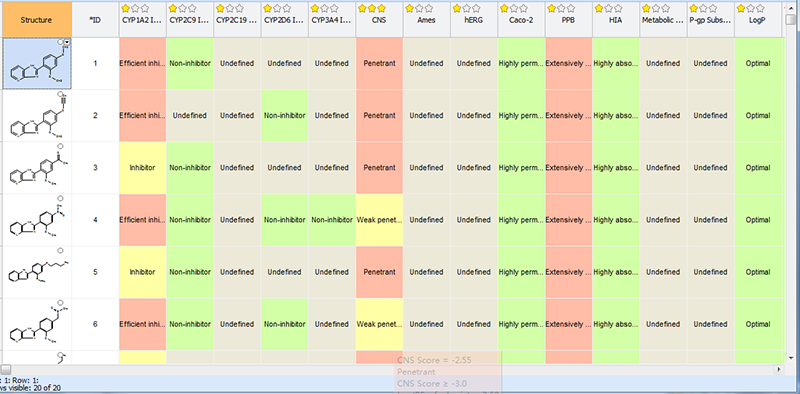Click the horizontal scrollbar left thumb
Viewport: 800px width, 394px height.
pyautogui.click(x=6, y=368)
